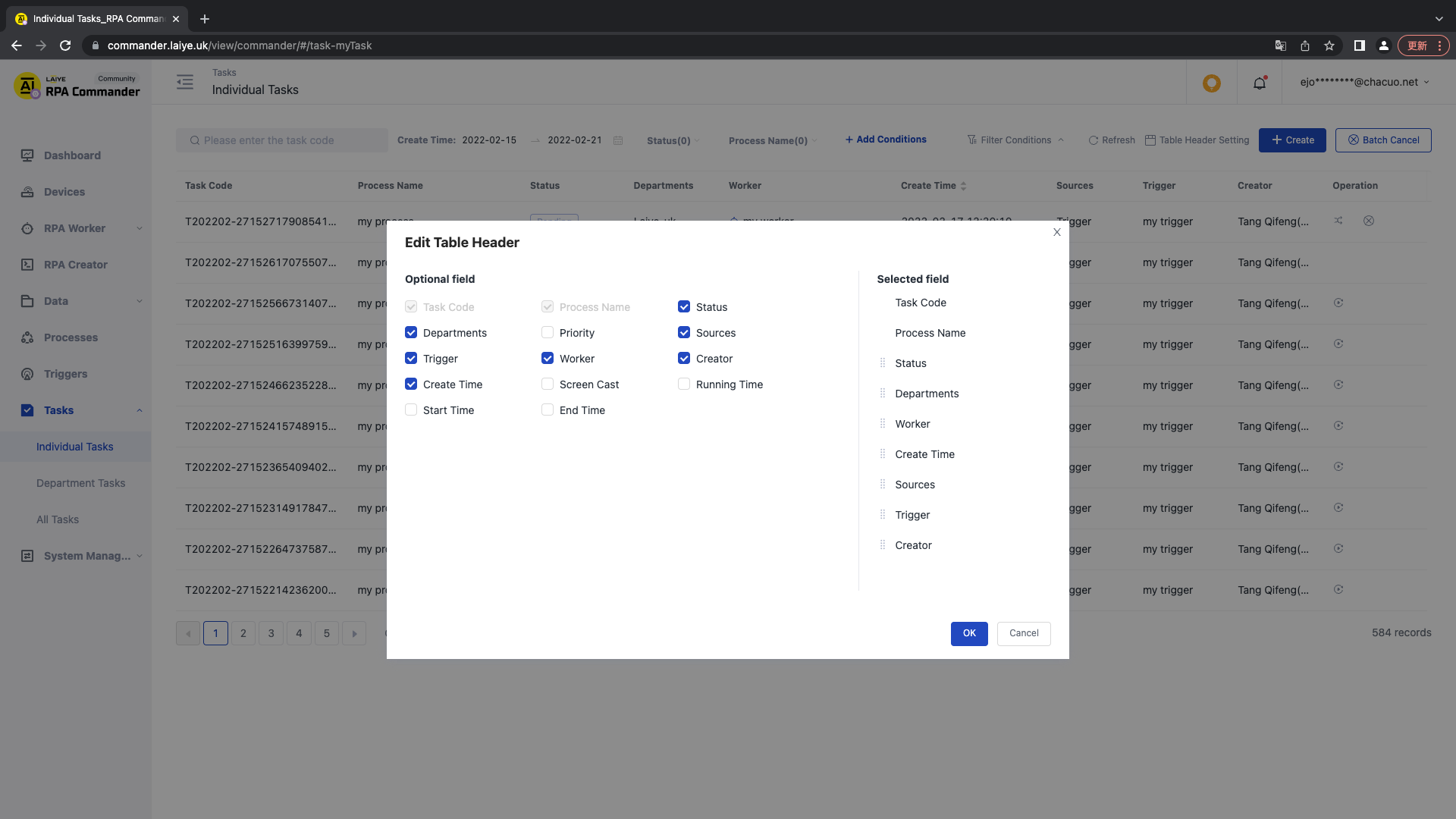
Task: Enable the Start Time field checkbox
Action: point(411,409)
